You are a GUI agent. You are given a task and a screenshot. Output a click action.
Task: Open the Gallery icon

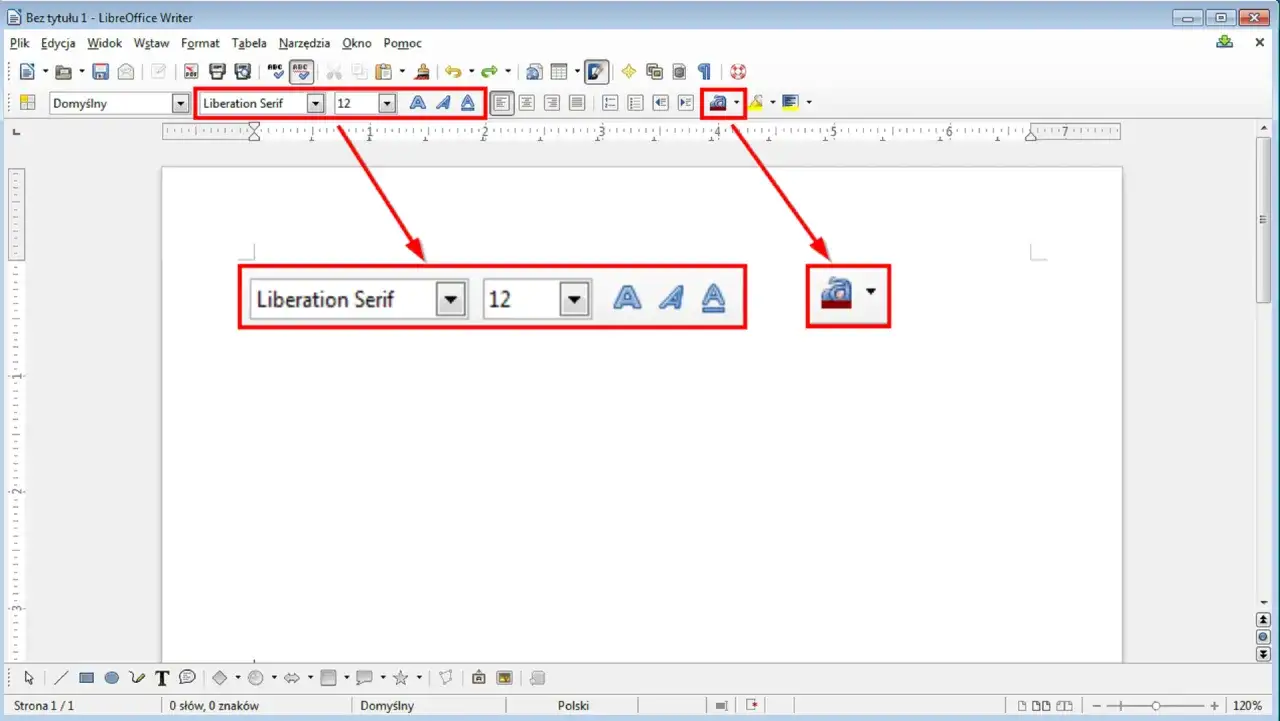click(654, 71)
